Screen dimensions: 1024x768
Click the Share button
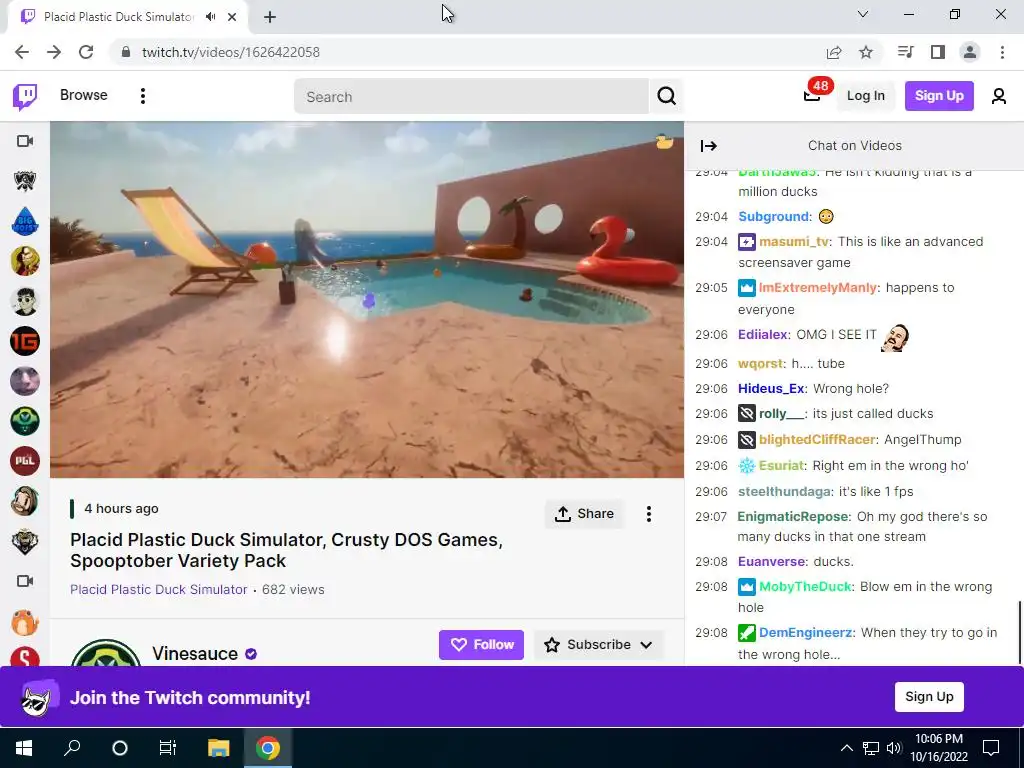click(x=584, y=514)
